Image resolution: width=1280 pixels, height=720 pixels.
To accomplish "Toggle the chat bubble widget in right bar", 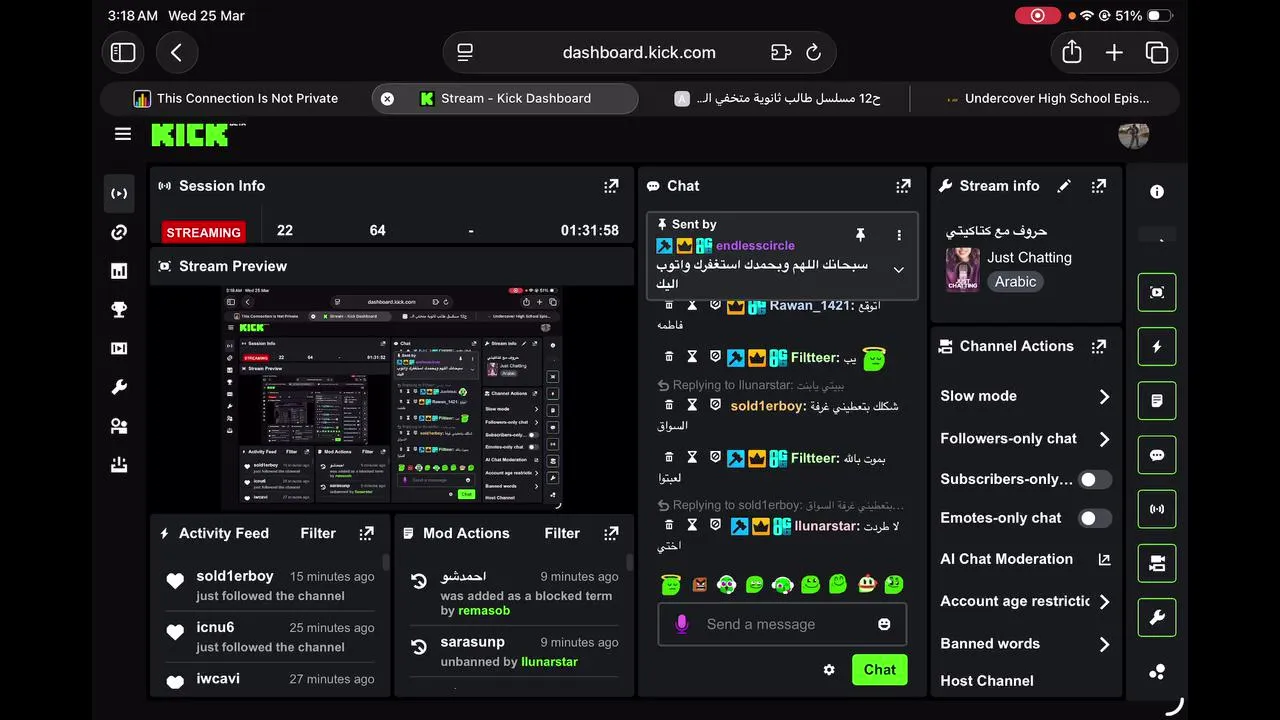I will tap(1157, 455).
